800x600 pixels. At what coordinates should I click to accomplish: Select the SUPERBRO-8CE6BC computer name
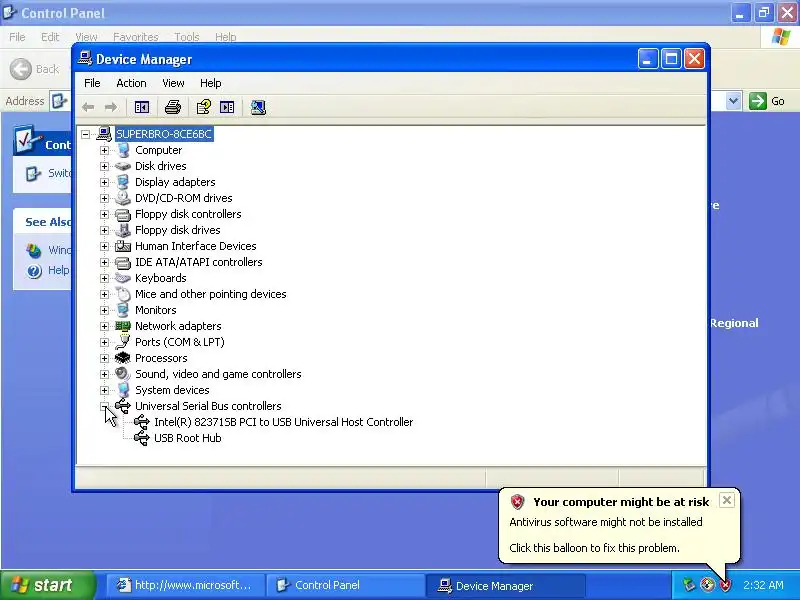click(164, 134)
